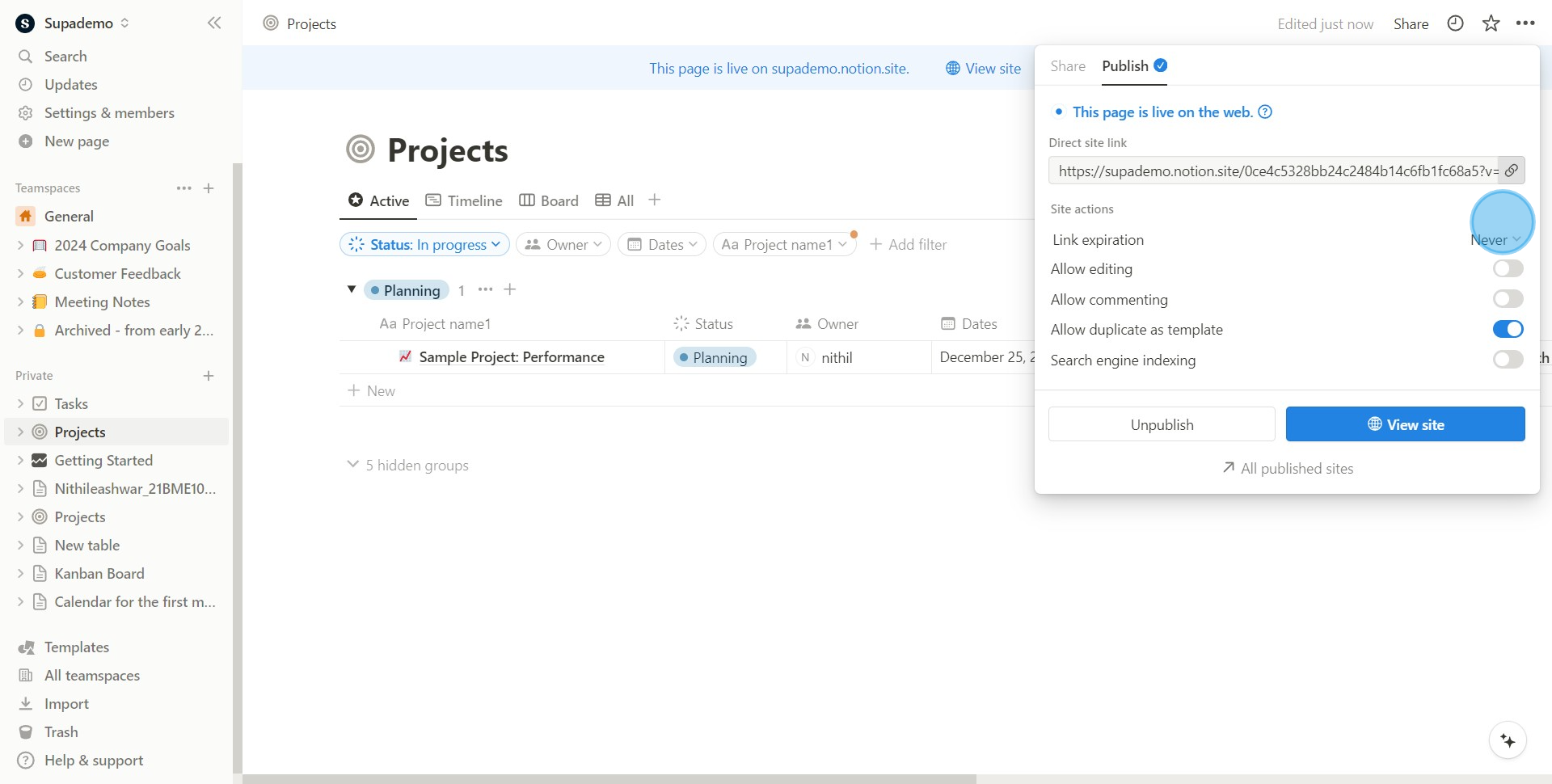Open the page options three-dot menu
This screenshot has height=784, width=1552.
(1525, 23)
